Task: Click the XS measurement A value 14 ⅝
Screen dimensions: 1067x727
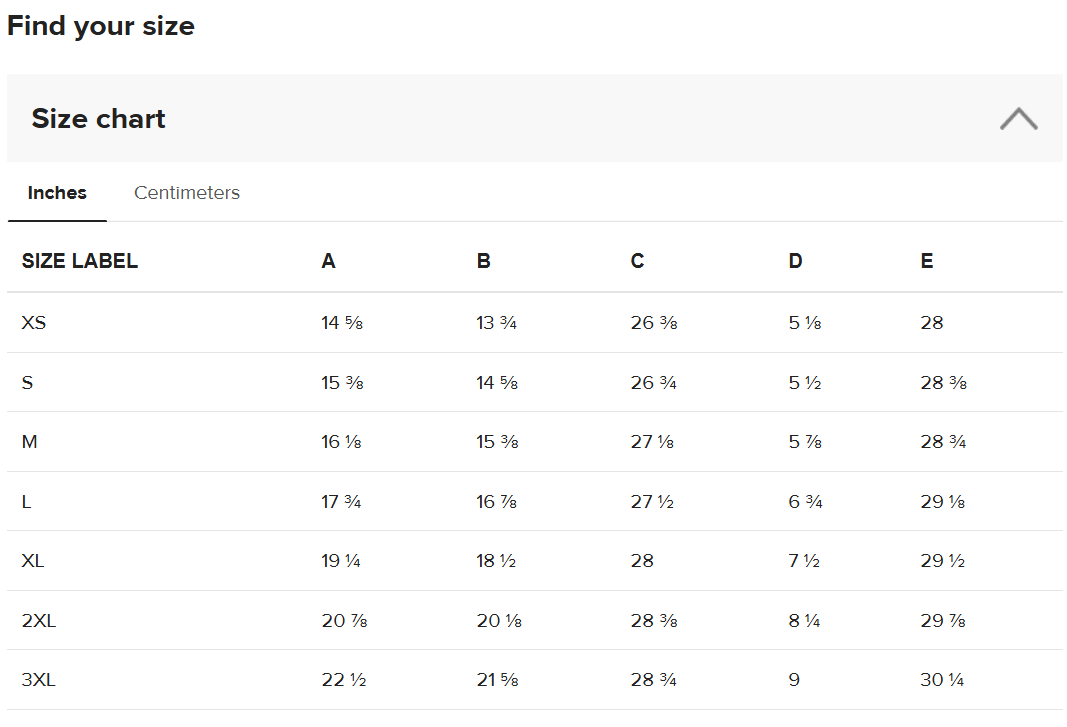Action: [342, 323]
